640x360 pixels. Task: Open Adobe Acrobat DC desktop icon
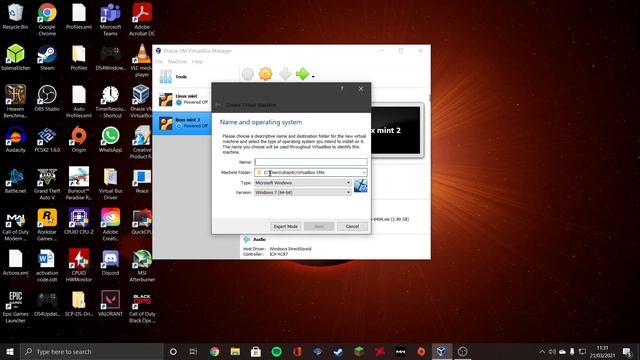142,20
